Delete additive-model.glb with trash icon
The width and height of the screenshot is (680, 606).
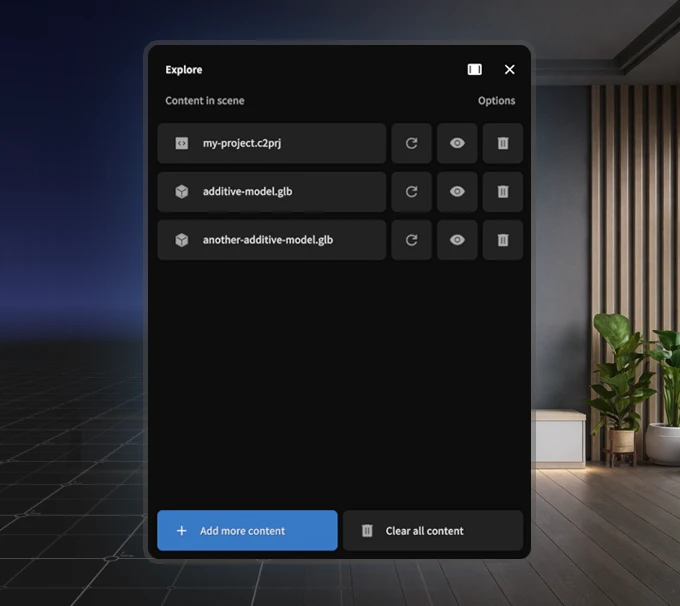(x=503, y=192)
